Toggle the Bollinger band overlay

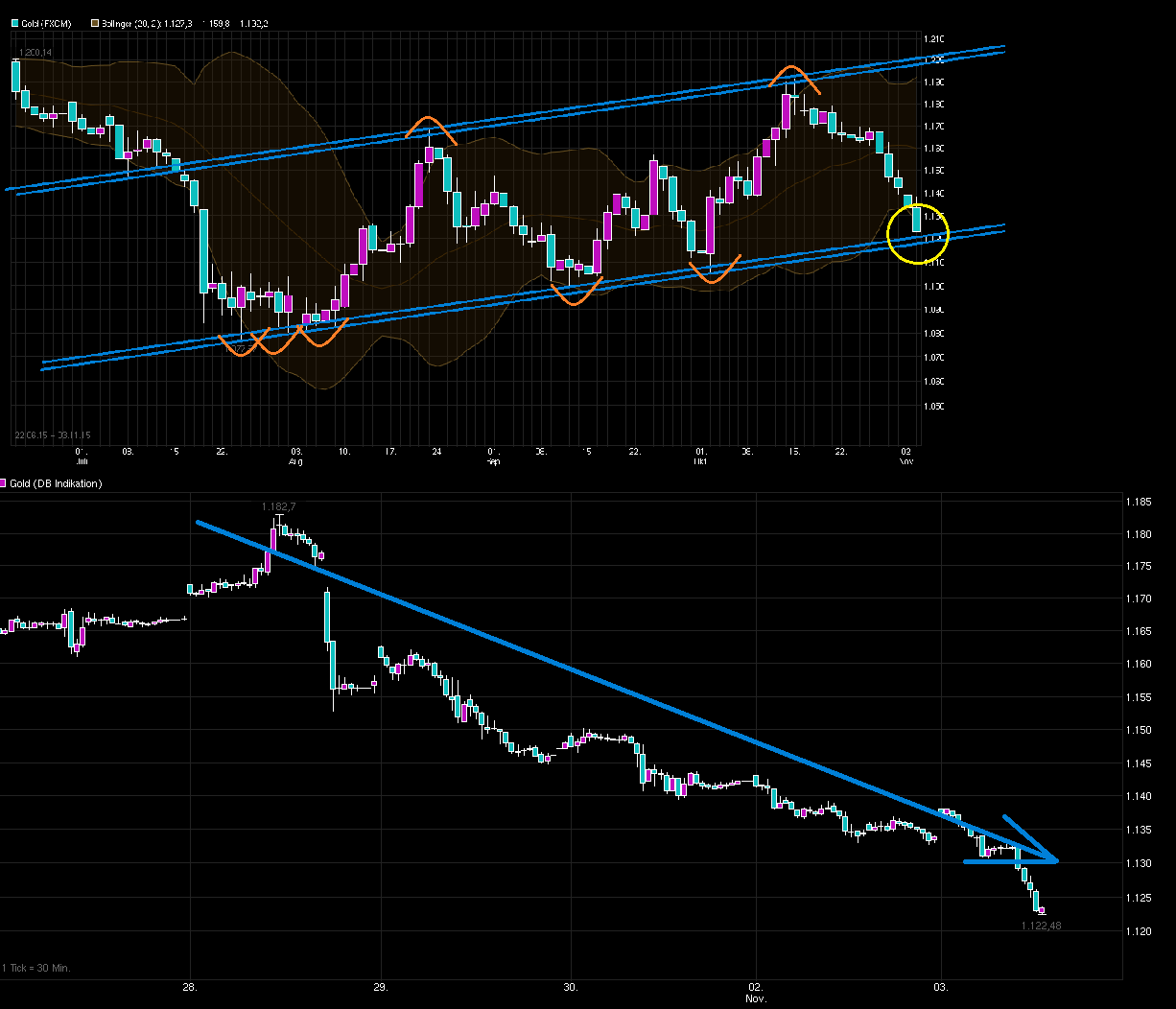click(93, 21)
